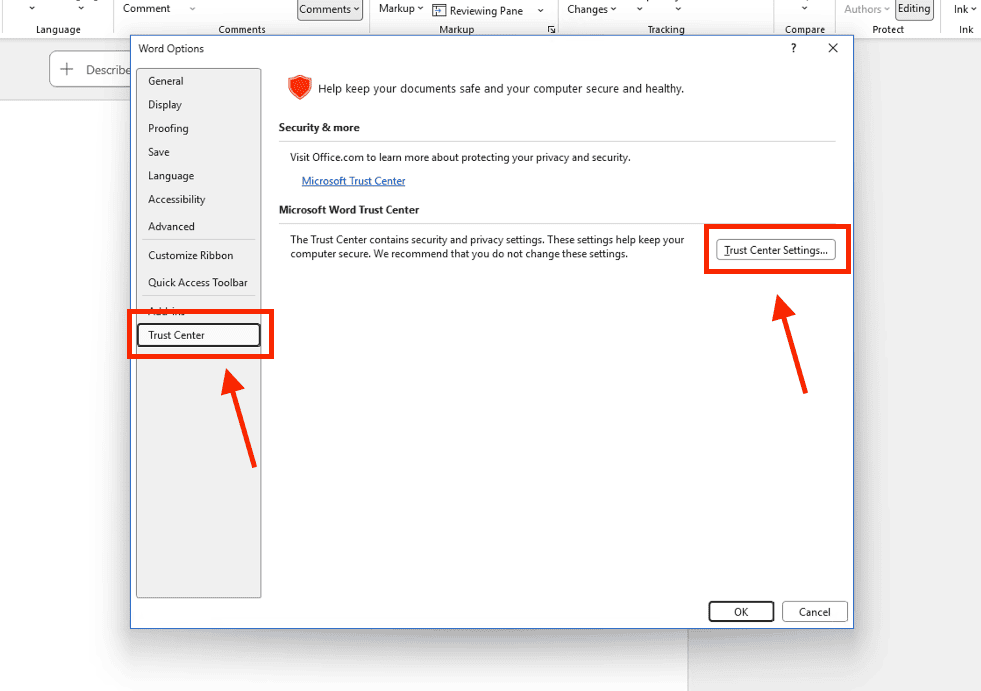
Task: Open Proofing settings category
Action: 168,128
